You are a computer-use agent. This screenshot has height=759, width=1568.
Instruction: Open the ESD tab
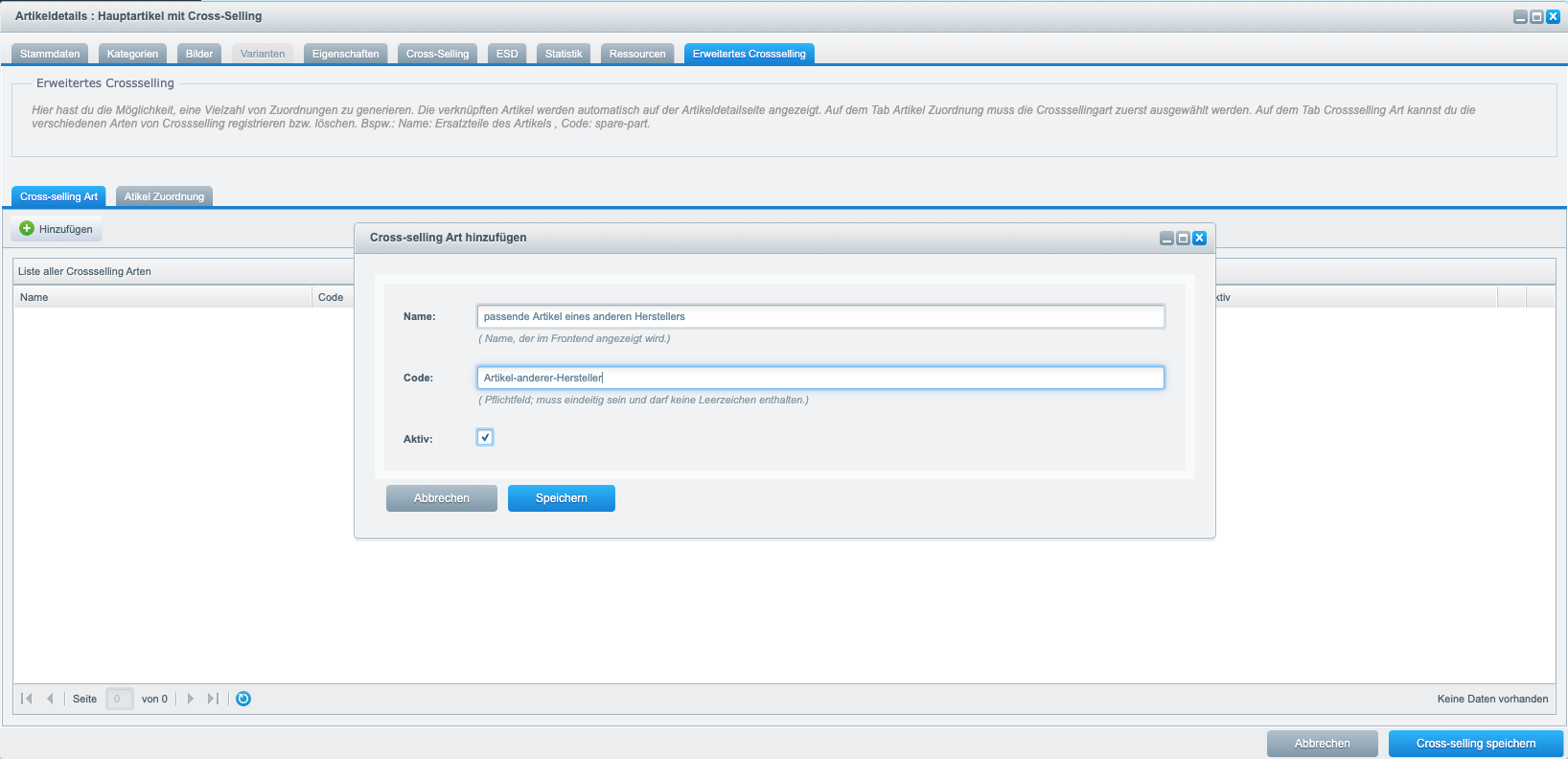(x=507, y=54)
